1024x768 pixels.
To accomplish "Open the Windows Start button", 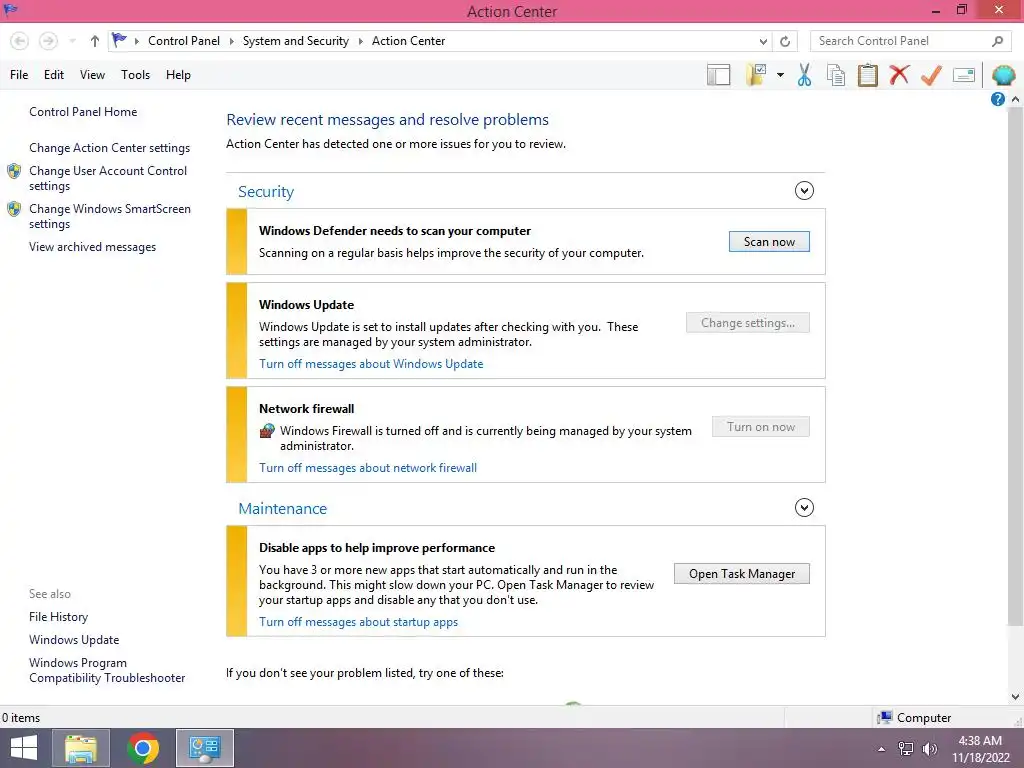I will point(24,748).
